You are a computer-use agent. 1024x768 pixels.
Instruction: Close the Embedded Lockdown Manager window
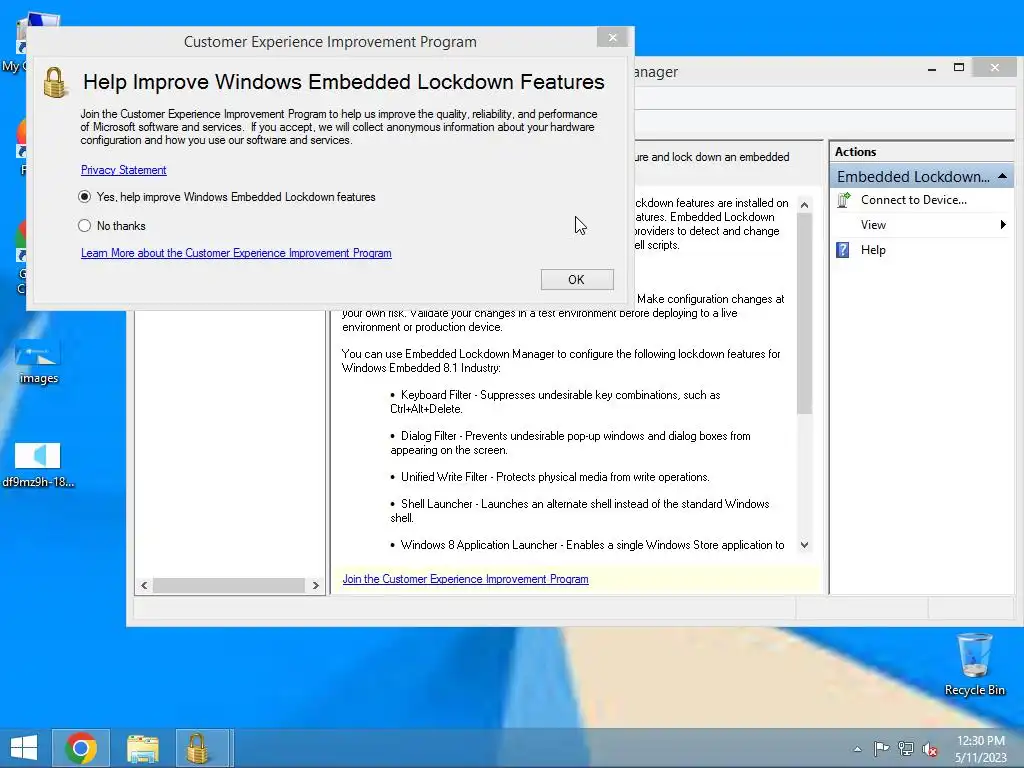[995, 67]
